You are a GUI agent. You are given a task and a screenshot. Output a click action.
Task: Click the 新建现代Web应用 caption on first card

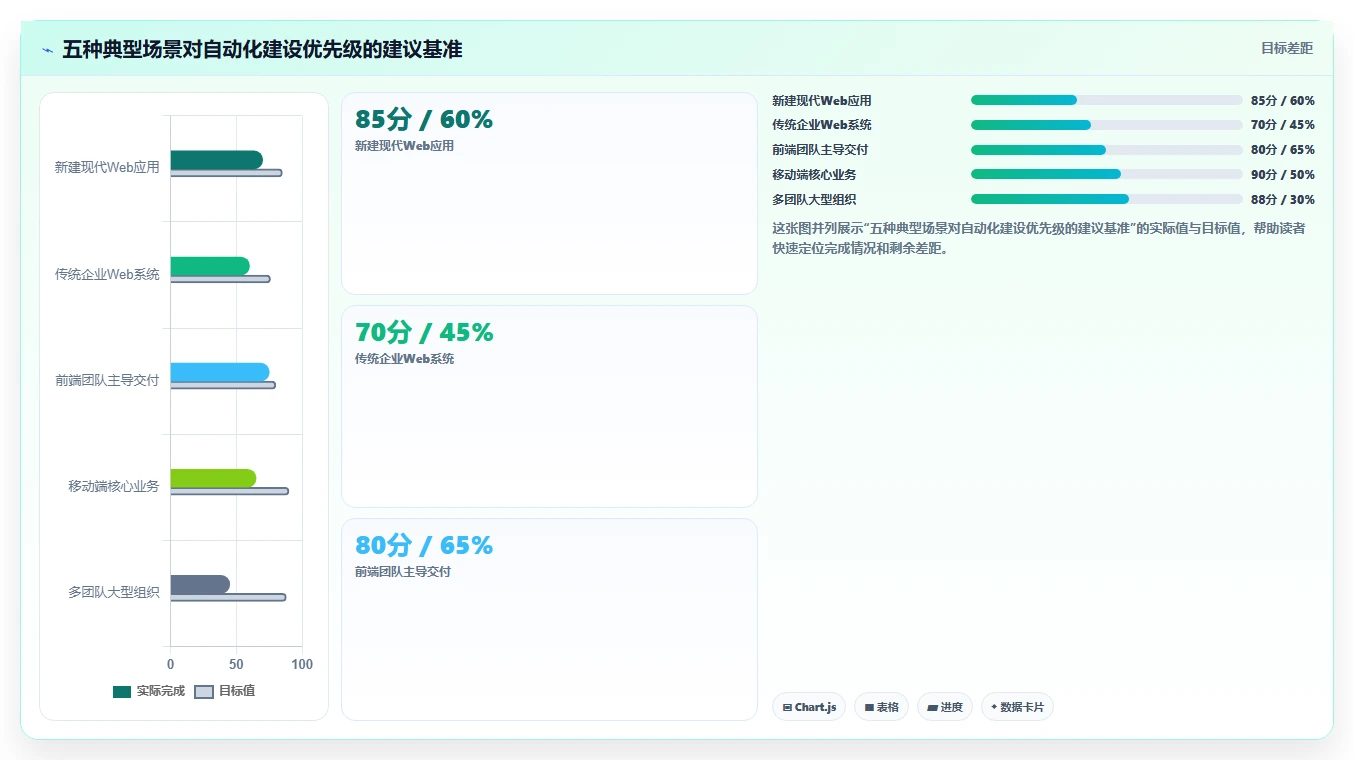[x=404, y=146]
